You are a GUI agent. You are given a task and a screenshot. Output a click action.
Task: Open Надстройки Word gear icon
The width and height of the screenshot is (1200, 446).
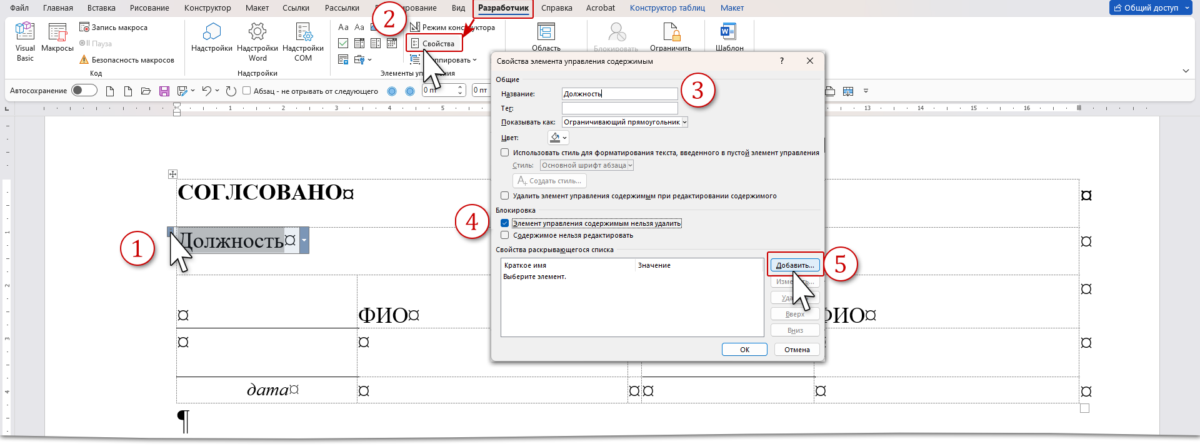pyautogui.click(x=257, y=40)
